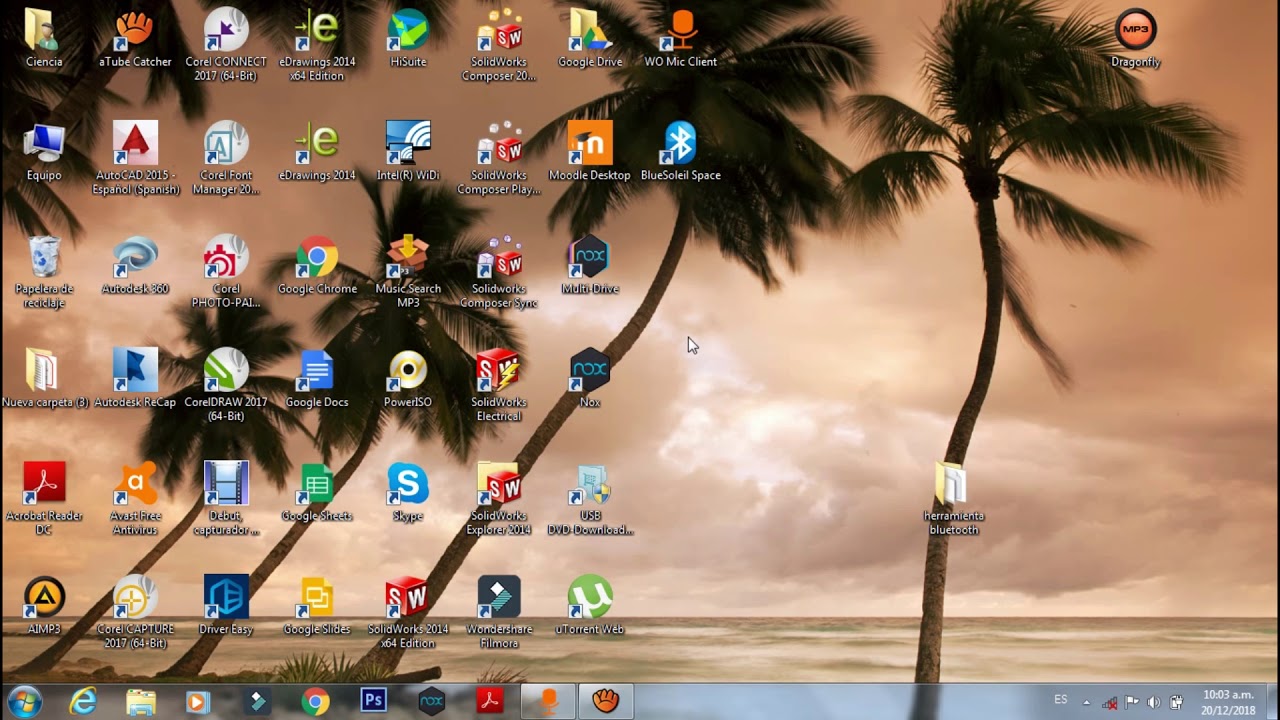Select the Driver Easy desktop icon
Image resolution: width=1280 pixels, height=720 pixels.
[x=226, y=606]
